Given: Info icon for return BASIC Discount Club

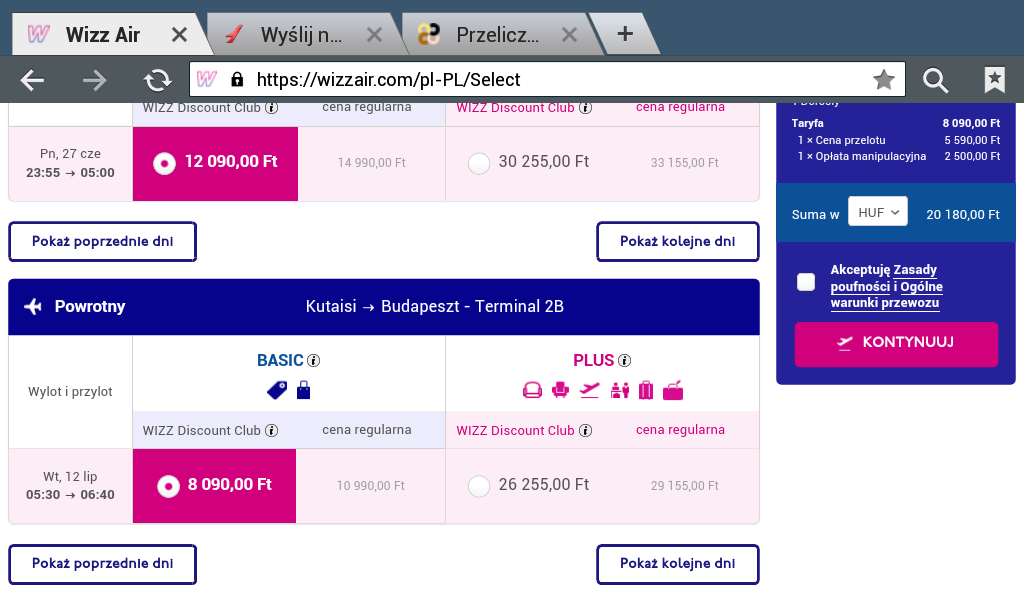Looking at the screenshot, I should tap(272, 430).
